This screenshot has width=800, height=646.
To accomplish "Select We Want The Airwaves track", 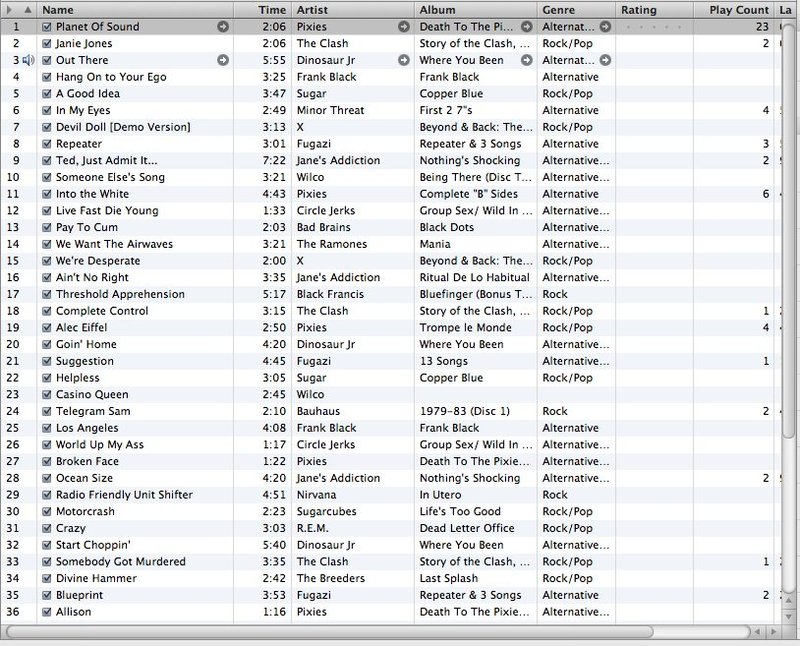I will 114,244.
